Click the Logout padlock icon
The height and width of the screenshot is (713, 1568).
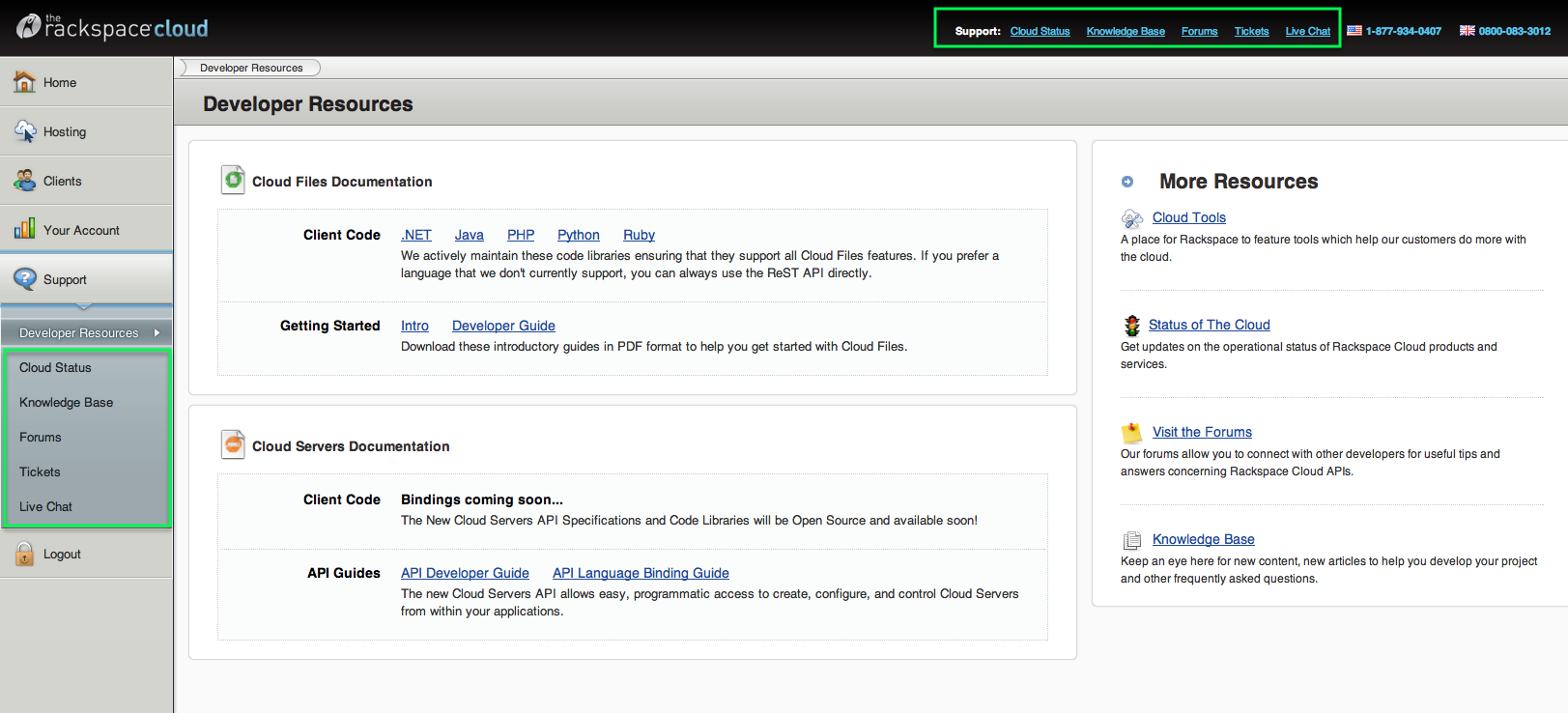click(24, 554)
